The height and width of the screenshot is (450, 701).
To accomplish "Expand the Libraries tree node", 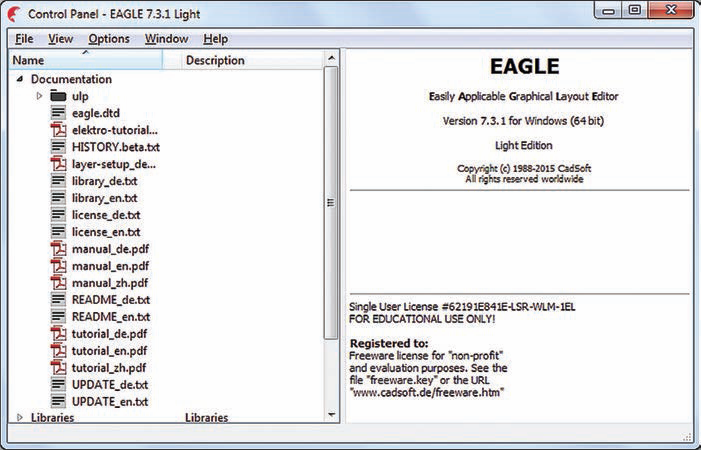I will pos(20,417).
